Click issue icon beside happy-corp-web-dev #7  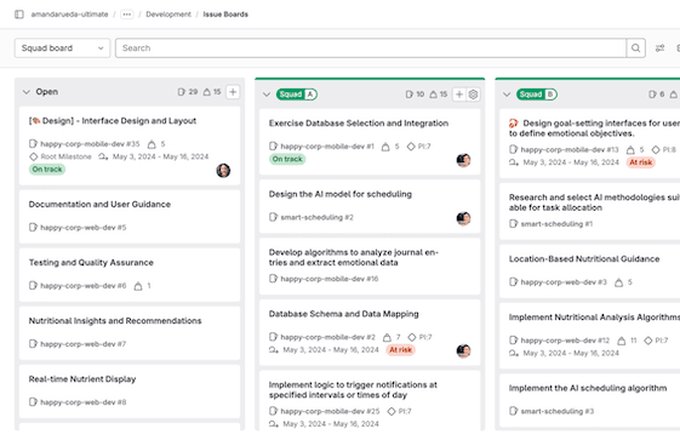[x=33, y=344]
